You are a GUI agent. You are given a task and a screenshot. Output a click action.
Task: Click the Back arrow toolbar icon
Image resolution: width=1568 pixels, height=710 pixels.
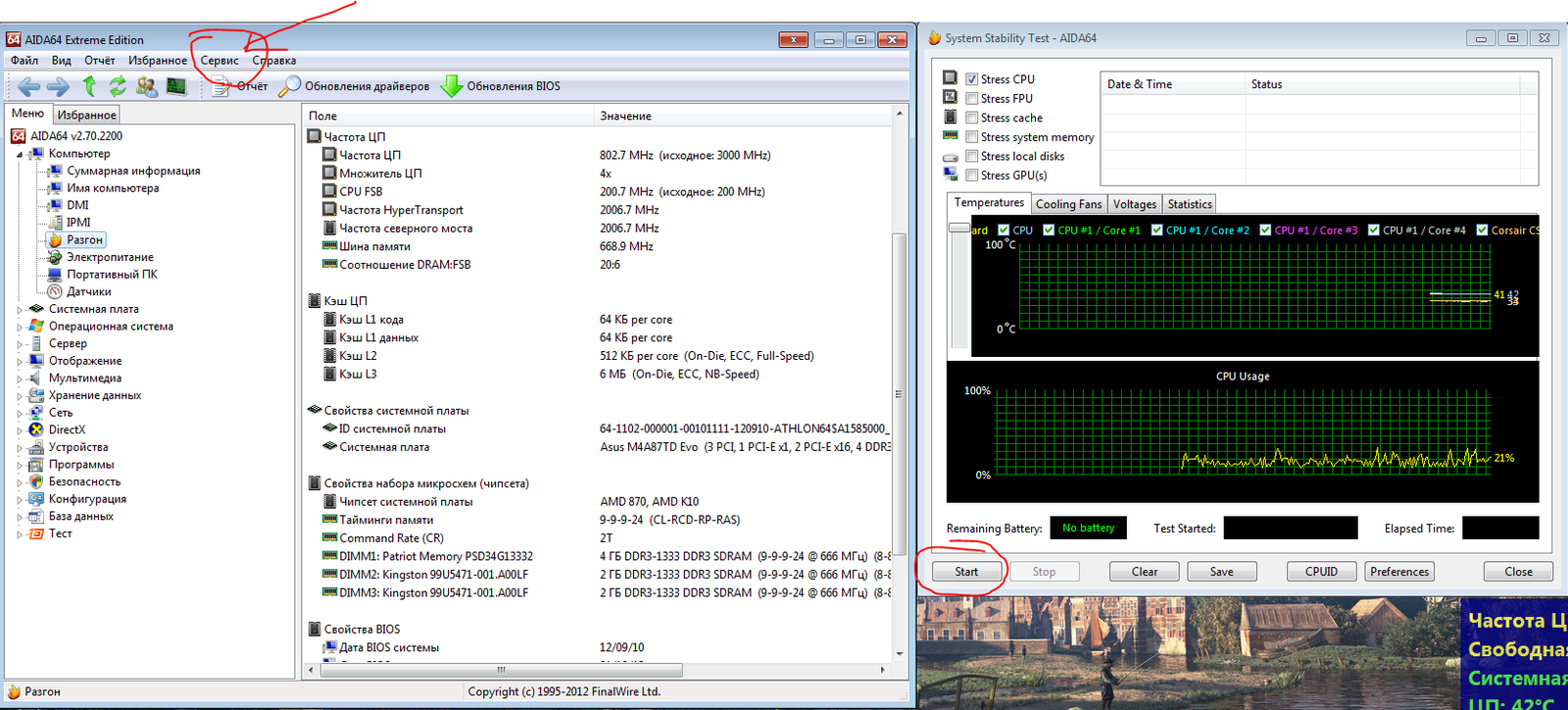pyautogui.click(x=28, y=86)
